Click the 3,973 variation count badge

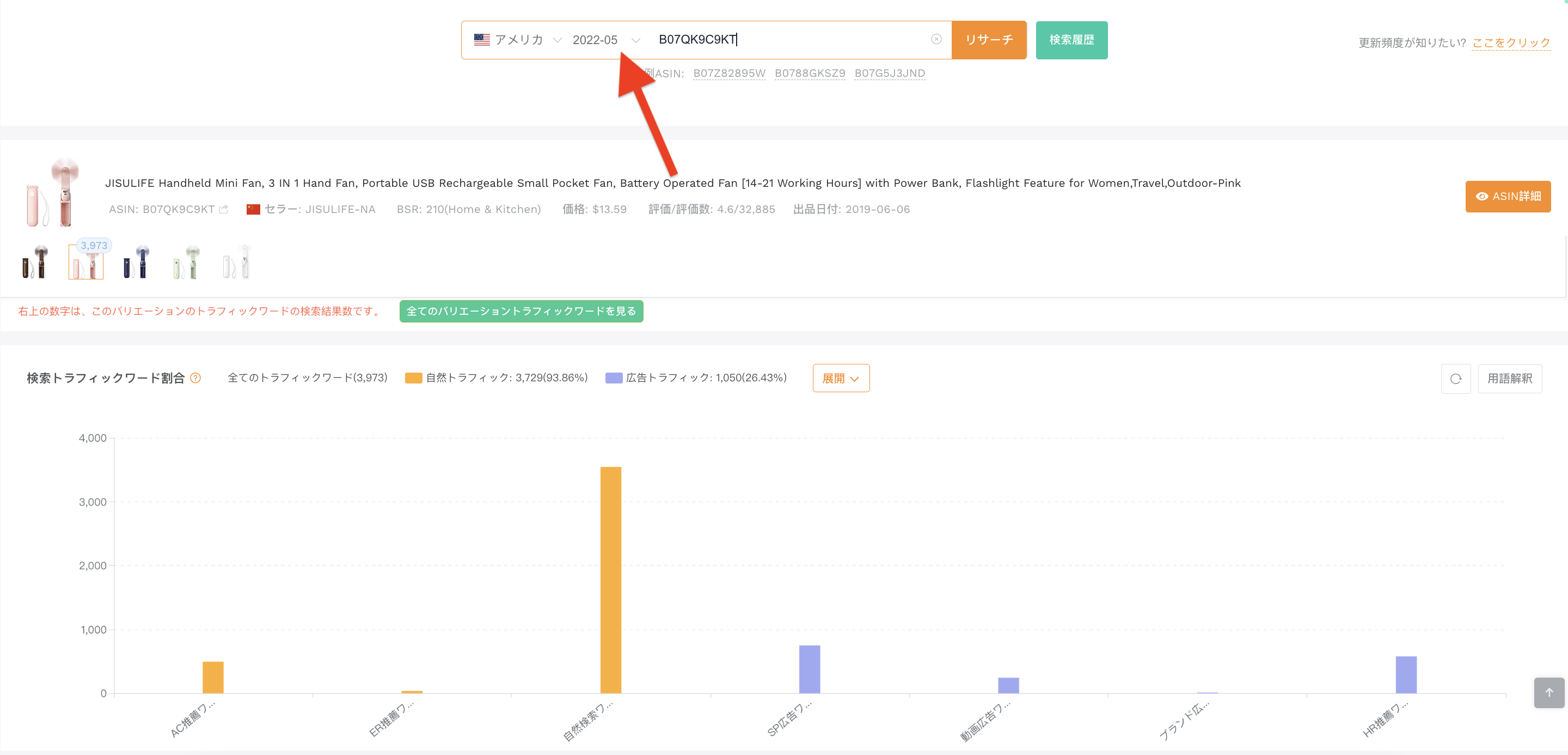(x=94, y=245)
